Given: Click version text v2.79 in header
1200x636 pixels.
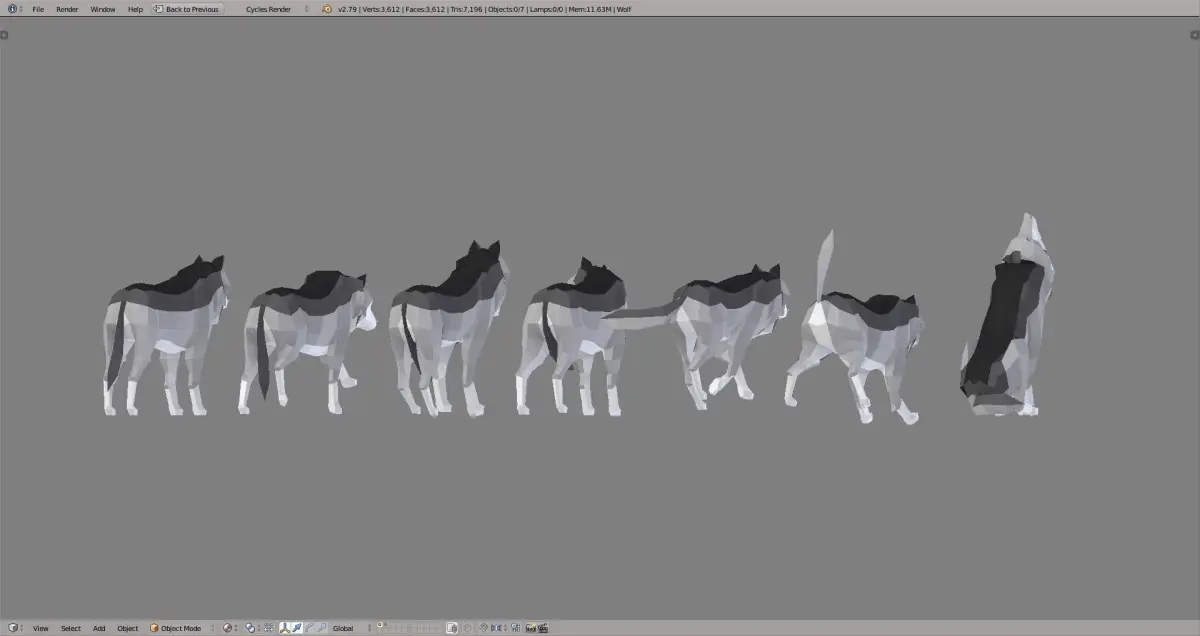Looking at the screenshot, I should tap(347, 9).
